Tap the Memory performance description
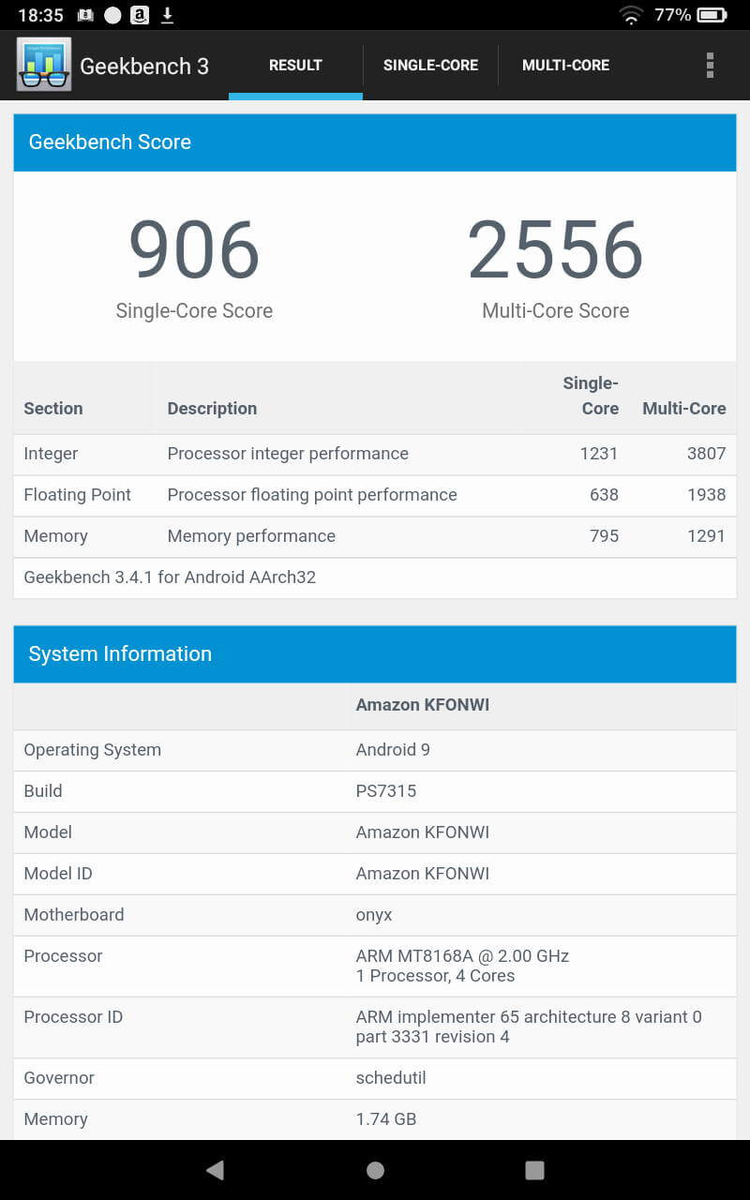The width and height of the screenshot is (750, 1200). click(251, 536)
